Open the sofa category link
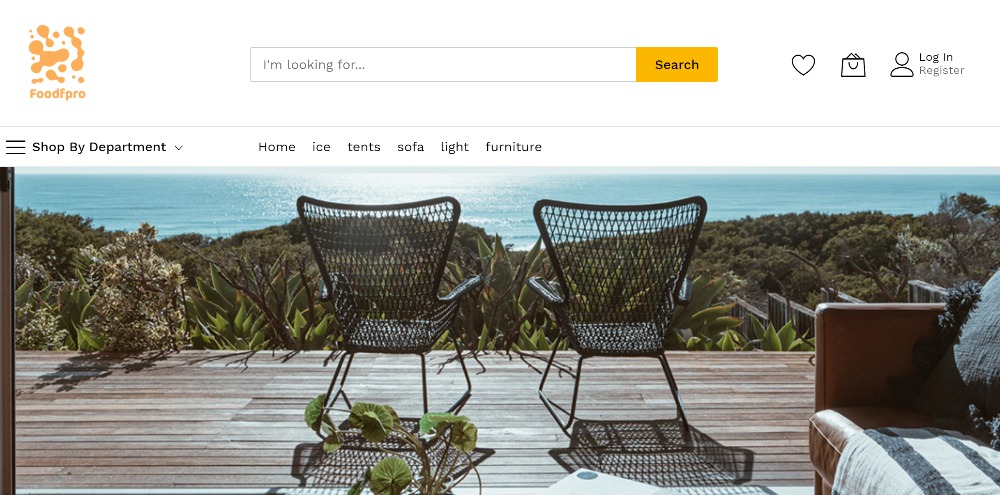 pyautogui.click(x=410, y=147)
